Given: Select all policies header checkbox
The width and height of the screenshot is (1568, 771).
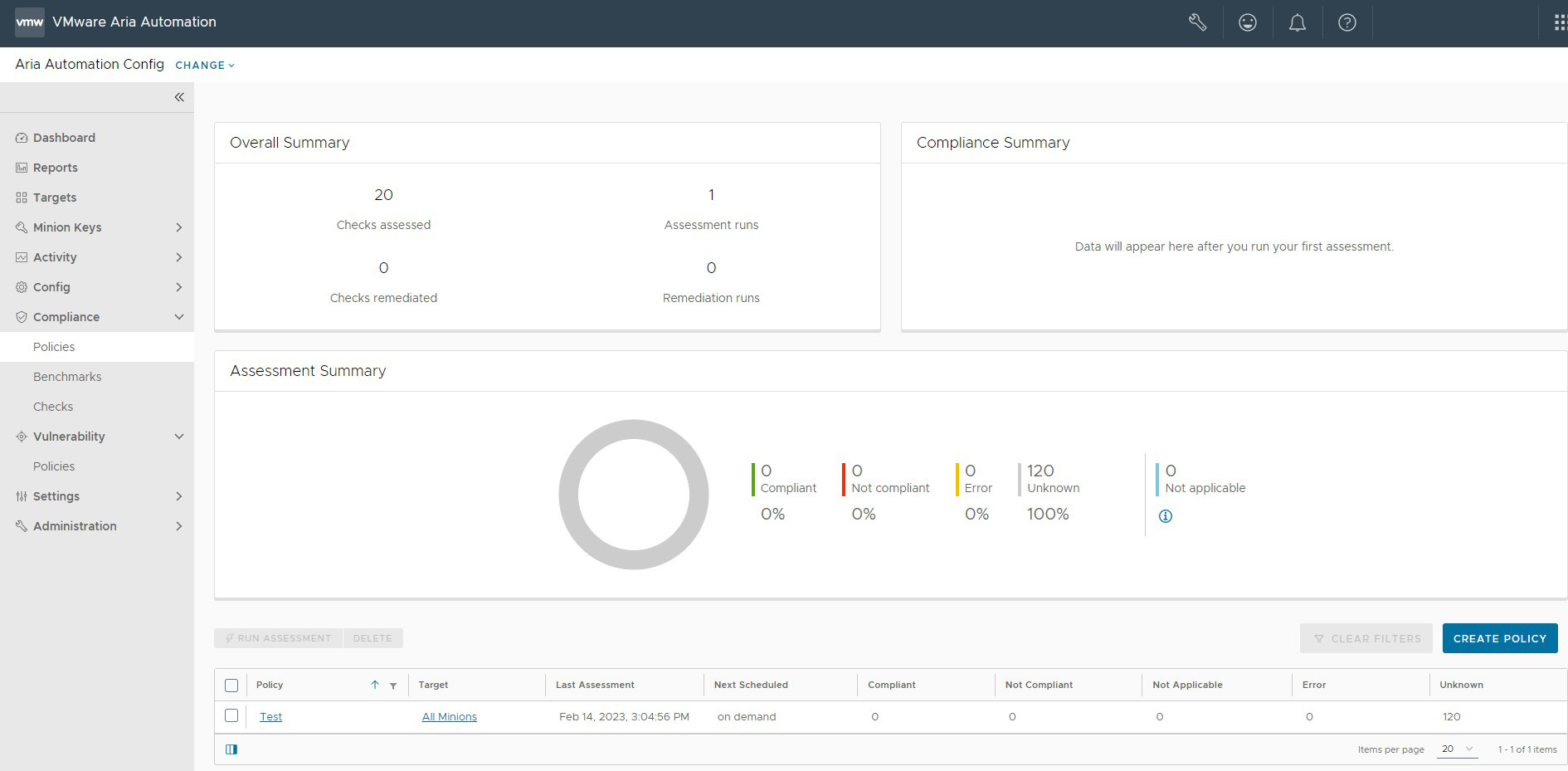Looking at the screenshot, I should (231, 686).
